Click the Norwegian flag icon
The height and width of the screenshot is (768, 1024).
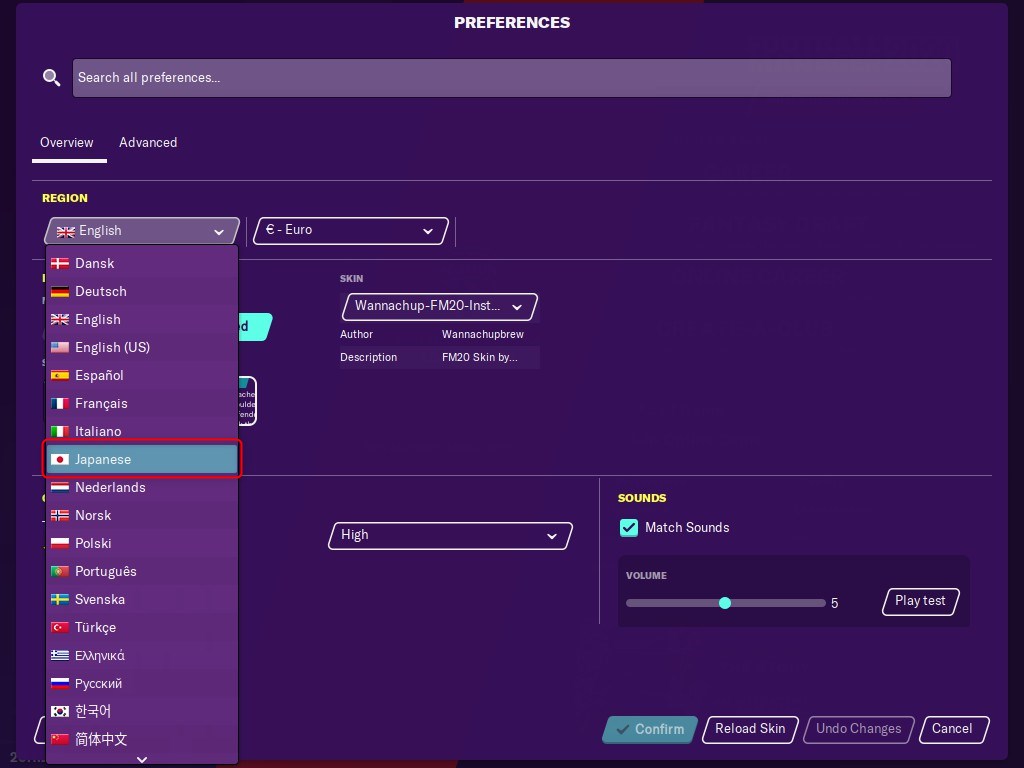pyautogui.click(x=59, y=516)
